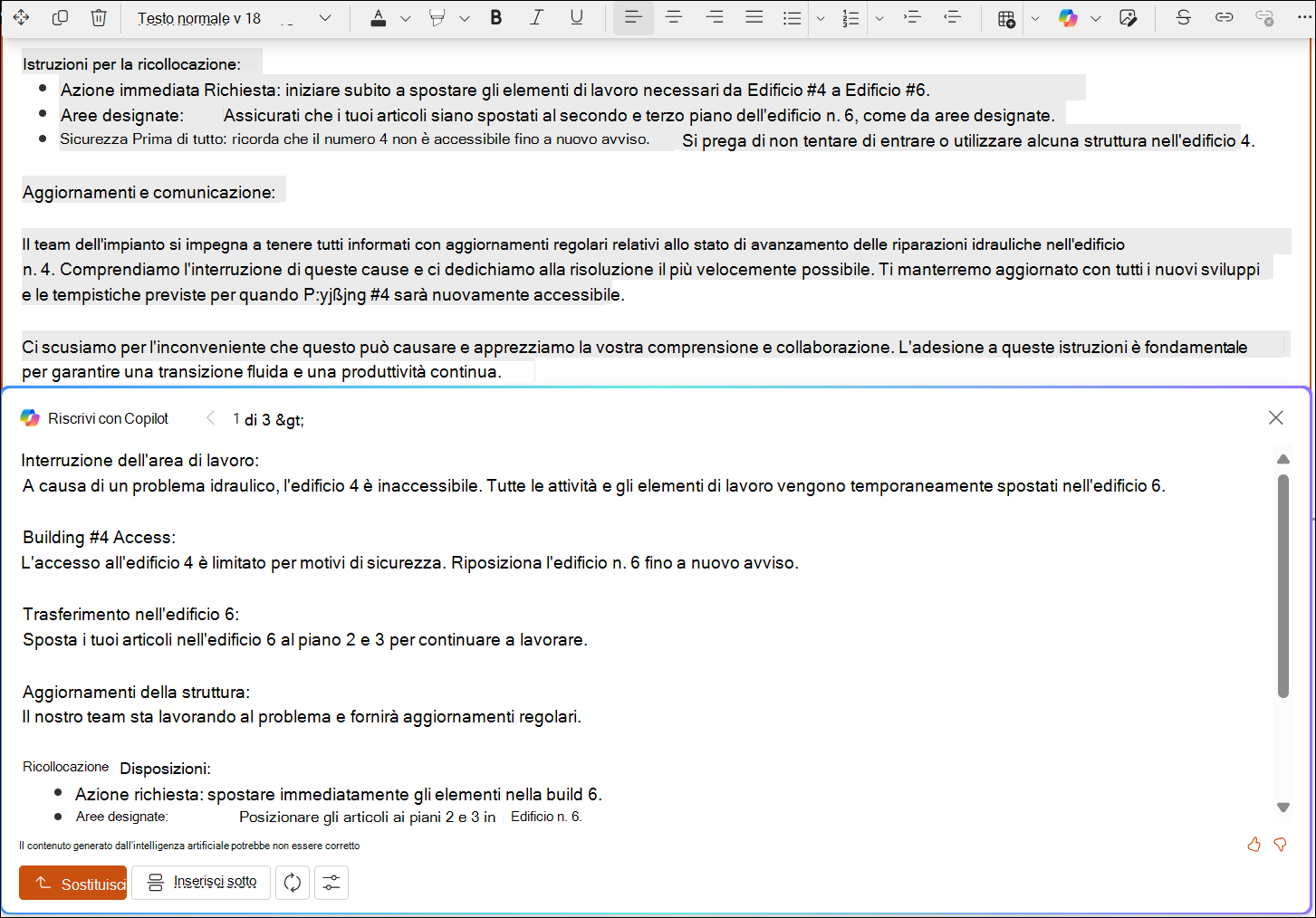Viewport: 1316px width, 918px height.
Task: Click the '1 di 3' suggestion counter
Action: click(x=252, y=419)
